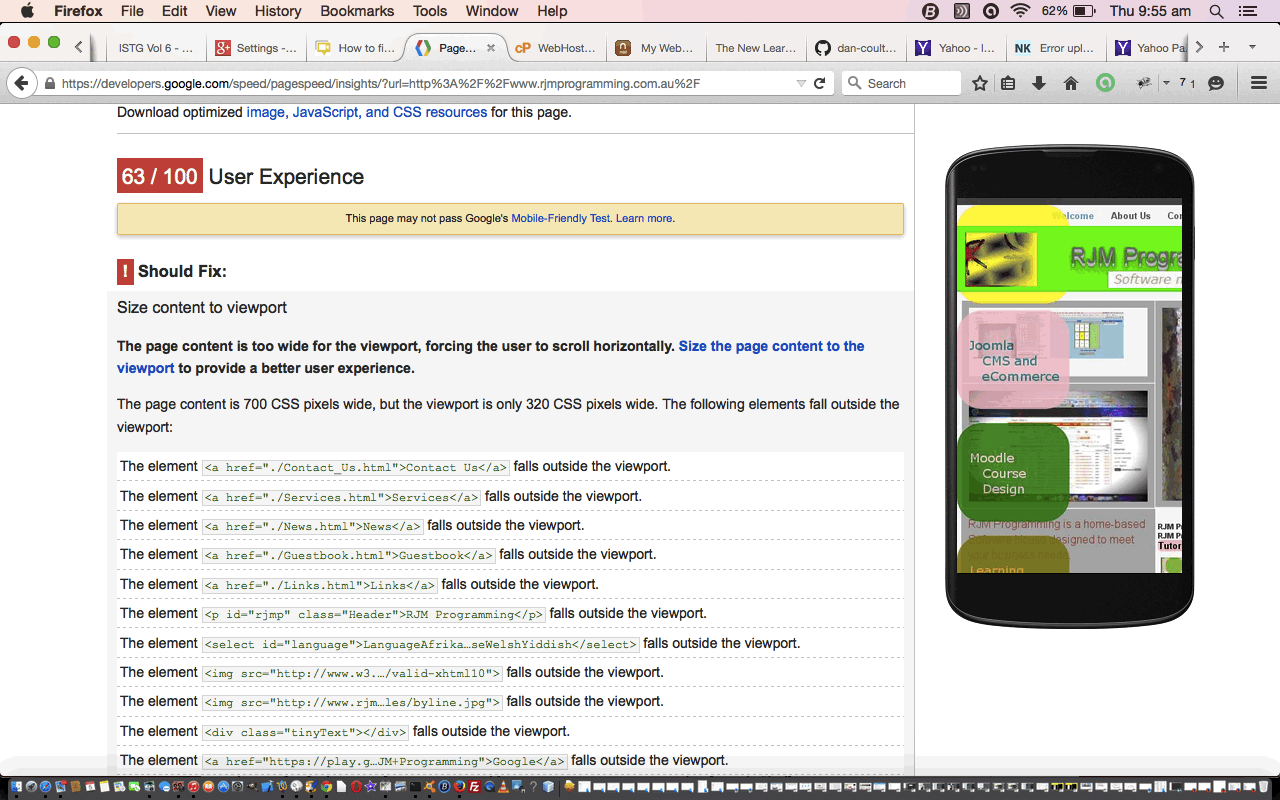Click the News.html element code
Screen dimensions: 1280x800
[x=312, y=526]
